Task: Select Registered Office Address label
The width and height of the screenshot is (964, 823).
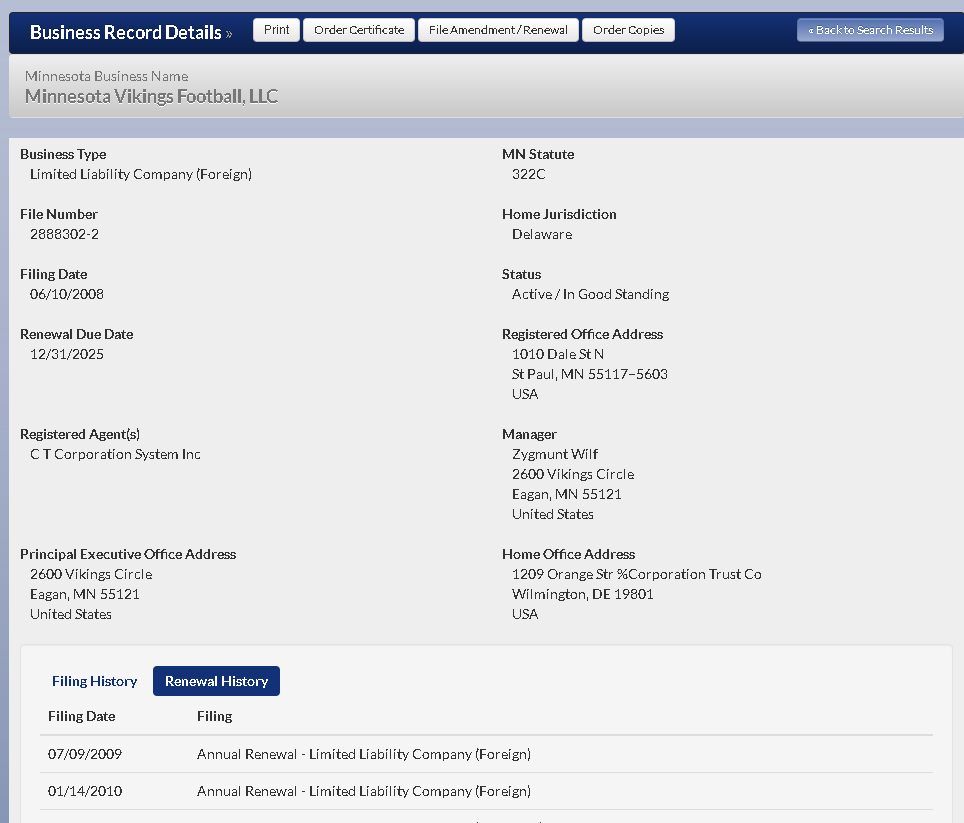Action: pyautogui.click(x=582, y=334)
